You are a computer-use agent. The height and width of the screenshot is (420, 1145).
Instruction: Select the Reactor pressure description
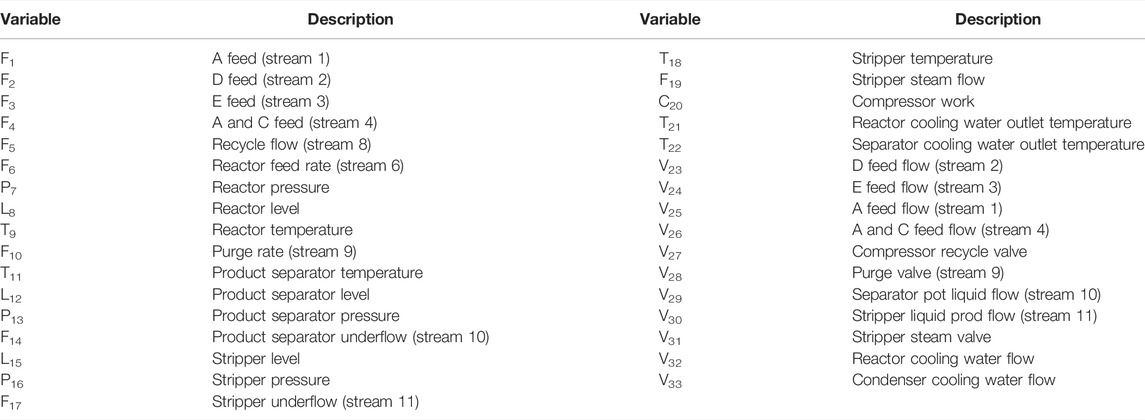tap(270, 187)
